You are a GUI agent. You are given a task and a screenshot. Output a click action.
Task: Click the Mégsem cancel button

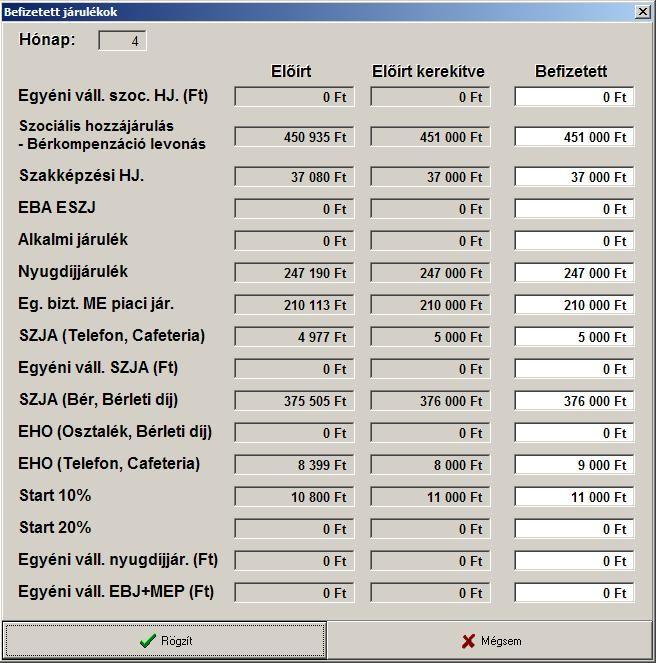pos(490,640)
